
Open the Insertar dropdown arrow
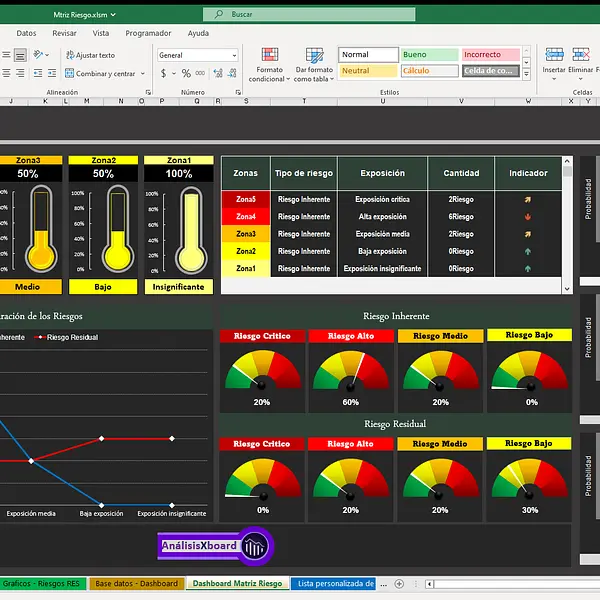click(554, 79)
